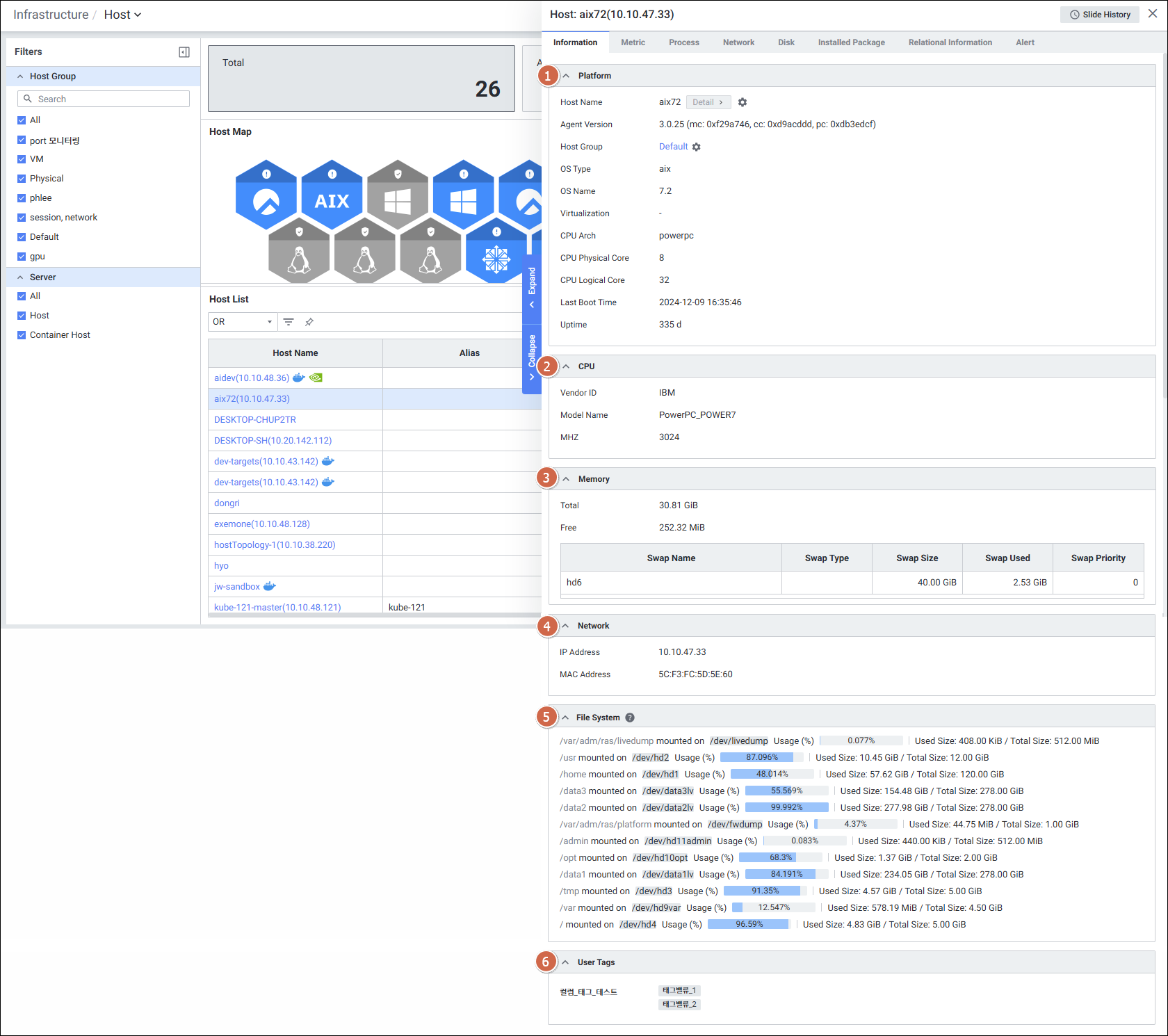Toggle the gpu host group checkbox
This screenshot has width=1168, height=1036.
tap(22, 257)
